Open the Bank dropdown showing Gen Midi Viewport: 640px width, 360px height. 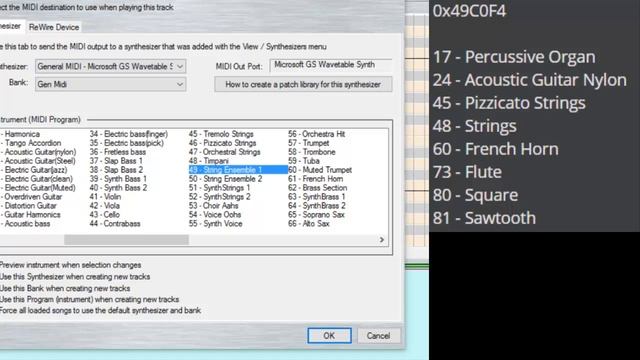111,84
